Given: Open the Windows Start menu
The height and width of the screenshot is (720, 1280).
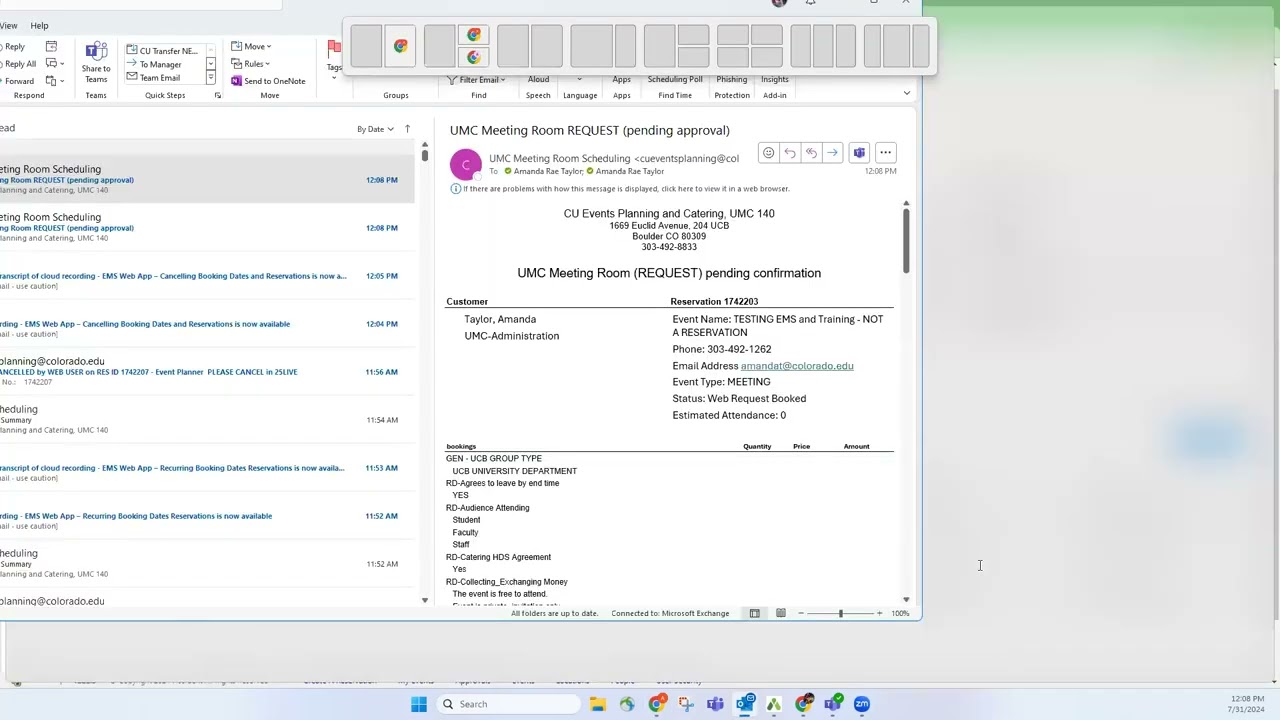Looking at the screenshot, I should pyautogui.click(x=419, y=704).
